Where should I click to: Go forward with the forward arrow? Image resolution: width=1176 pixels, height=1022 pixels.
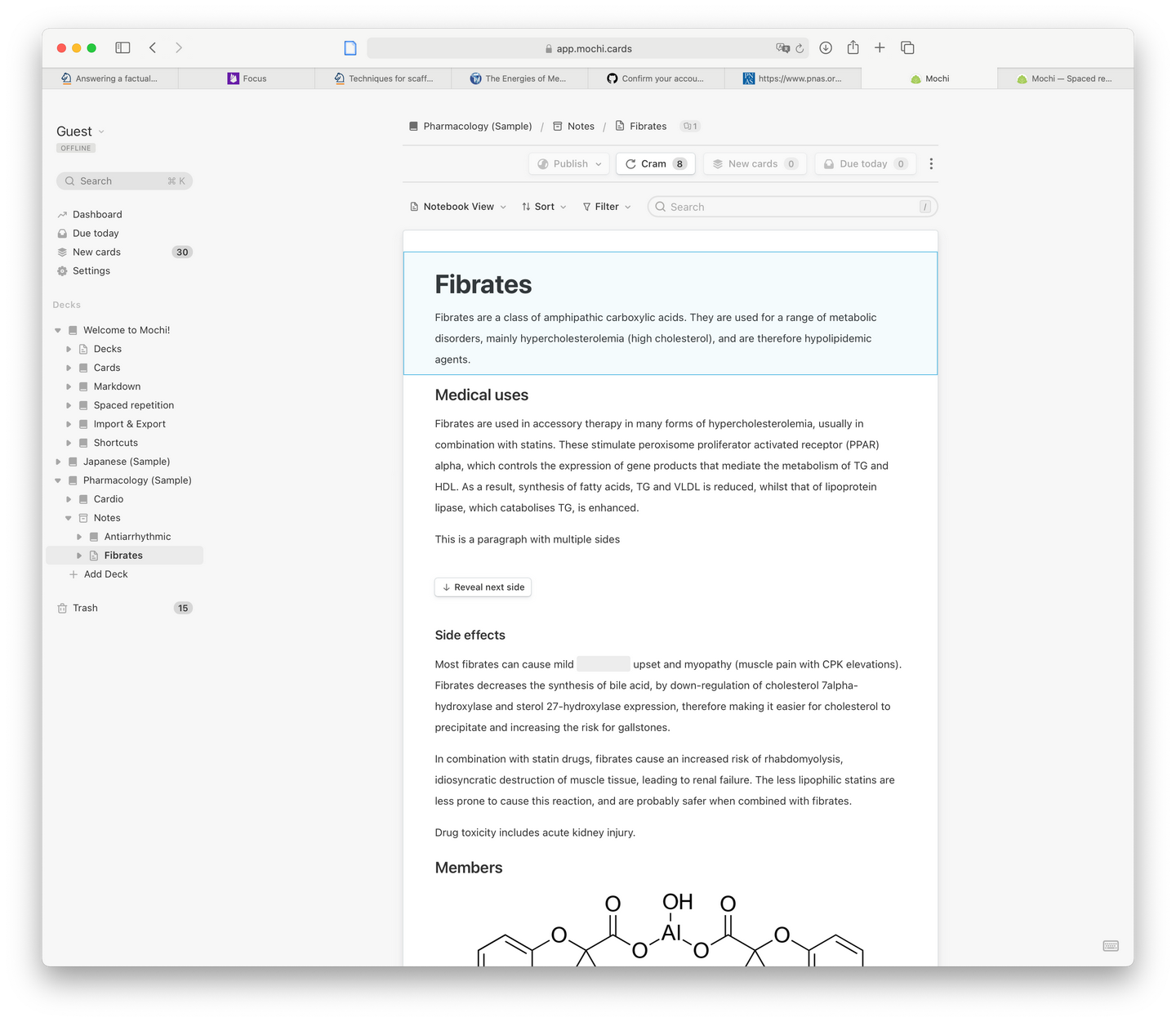(x=179, y=48)
